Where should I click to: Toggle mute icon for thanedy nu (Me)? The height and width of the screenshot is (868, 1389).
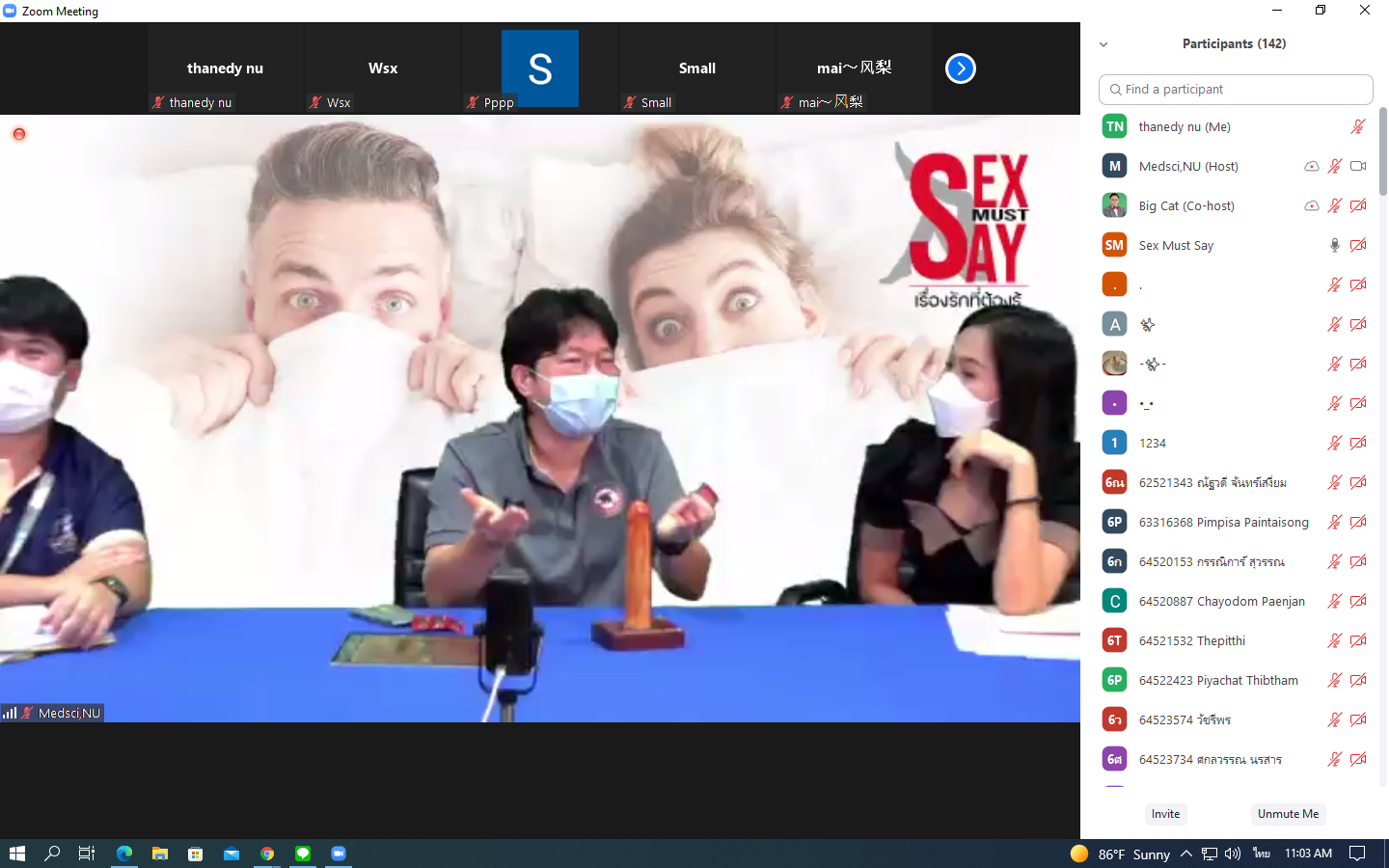pos(1357,126)
